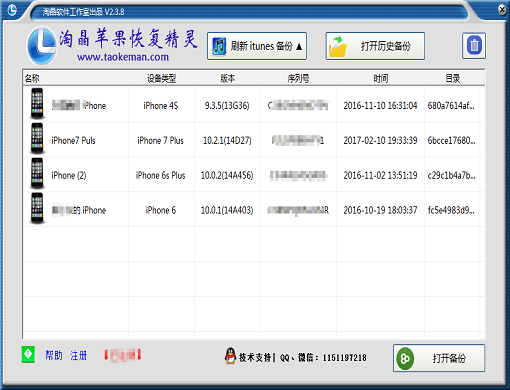Click the green icon on 打开备份 button
510x390 pixels.
point(405,358)
